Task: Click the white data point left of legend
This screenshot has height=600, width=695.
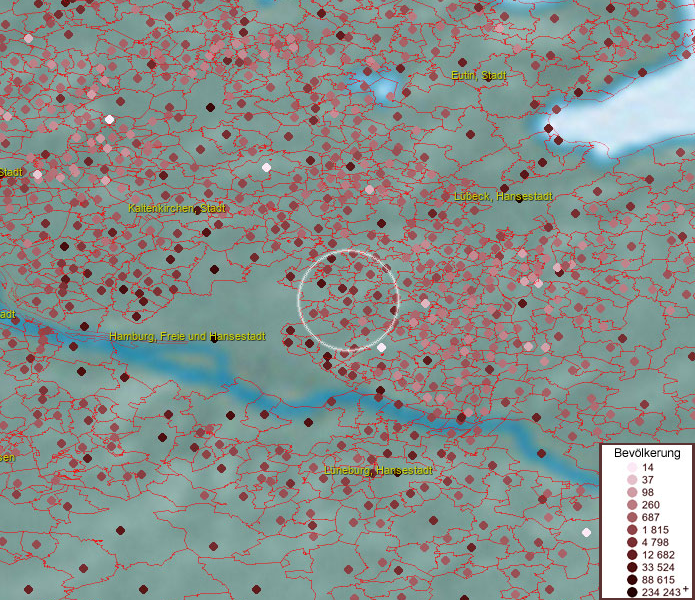Action: (586, 532)
